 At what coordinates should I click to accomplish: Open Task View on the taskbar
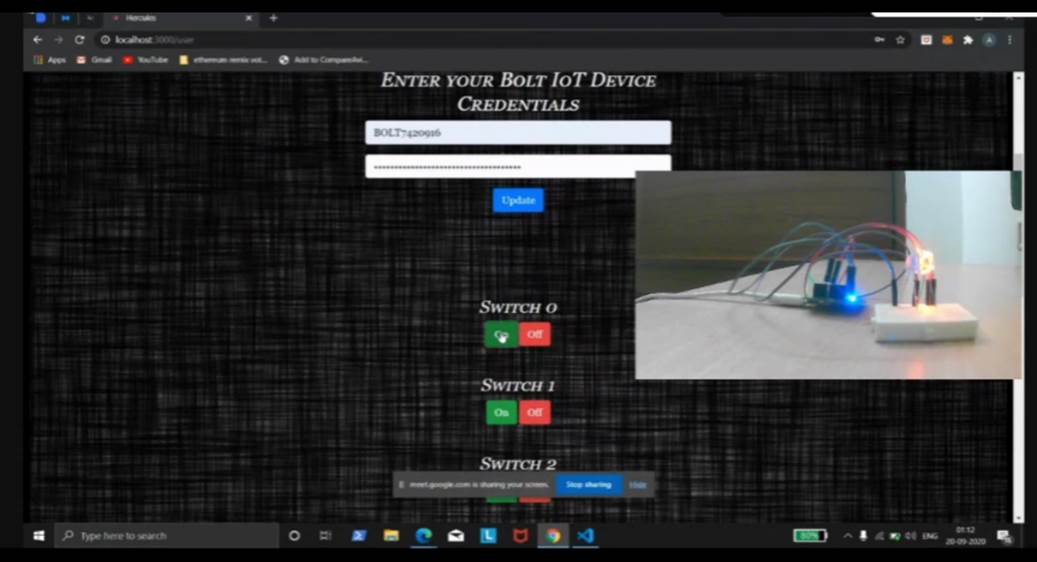pyautogui.click(x=325, y=536)
